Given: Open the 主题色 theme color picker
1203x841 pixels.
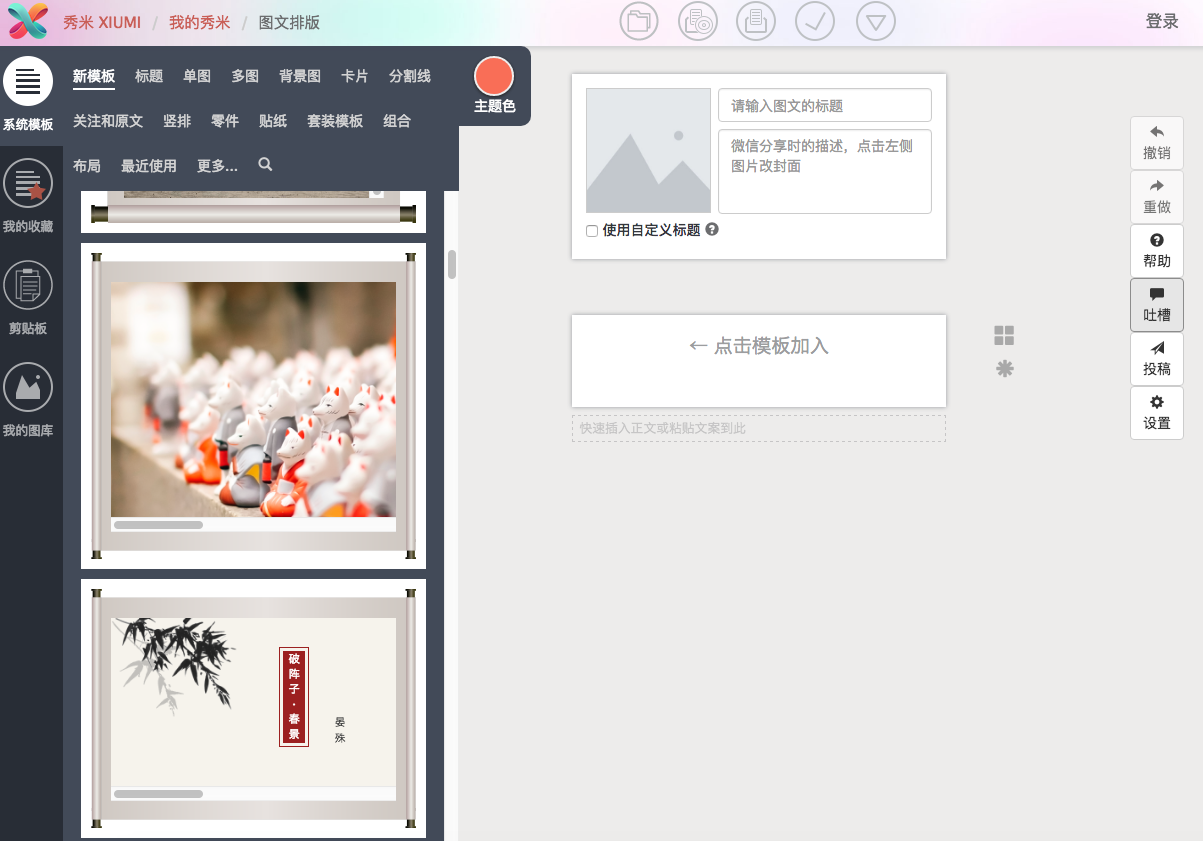Looking at the screenshot, I should 493,74.
